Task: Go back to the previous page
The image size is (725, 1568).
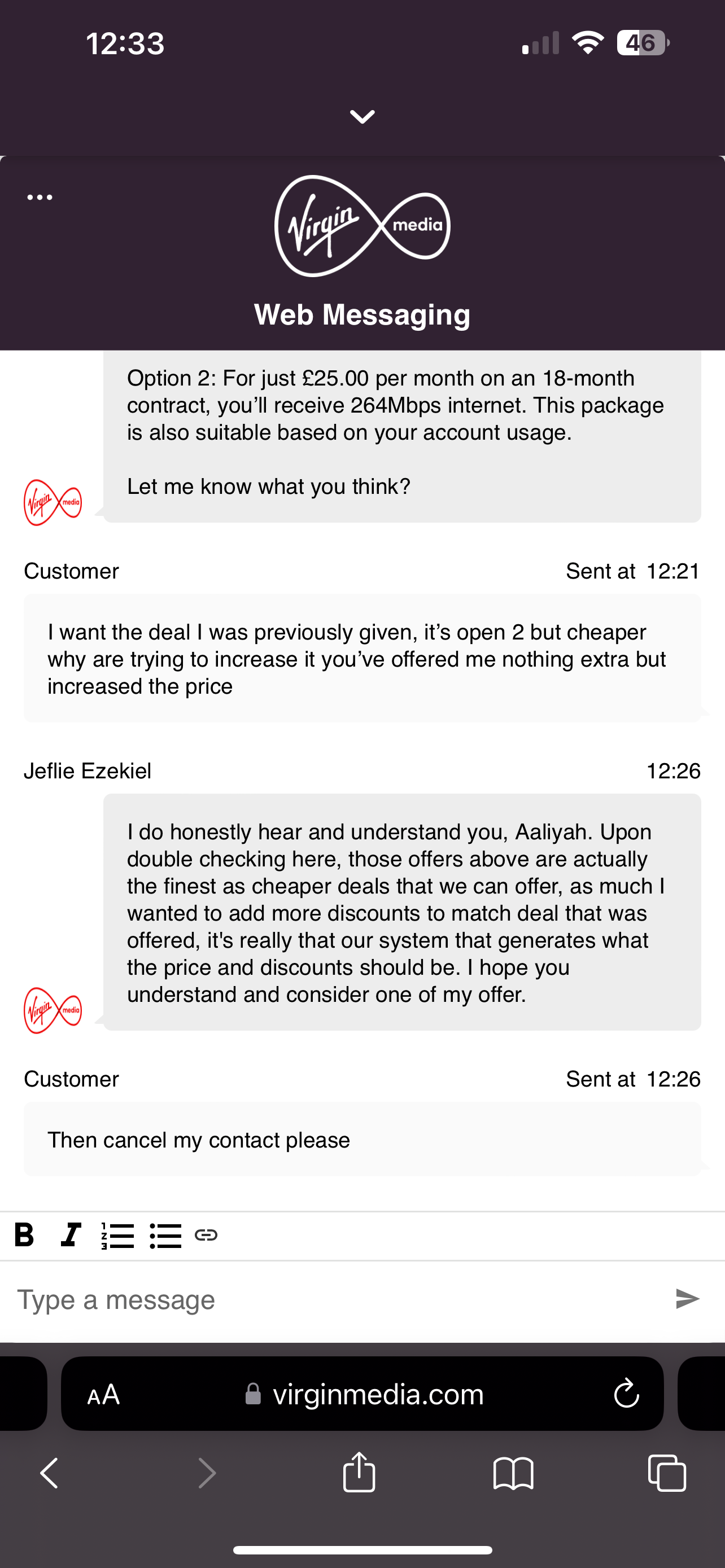Action: point(49,1473)
